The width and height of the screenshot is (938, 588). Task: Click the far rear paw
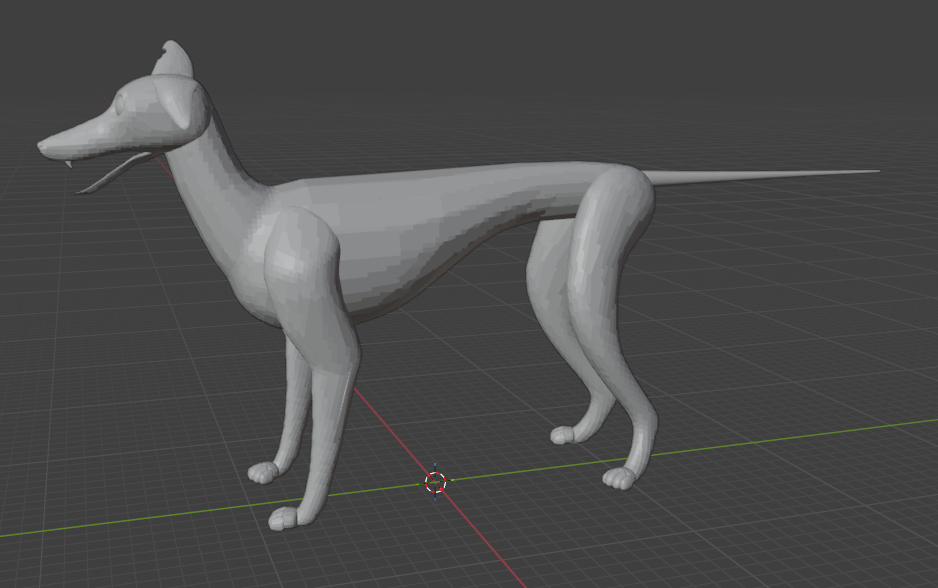click(565, 435)
